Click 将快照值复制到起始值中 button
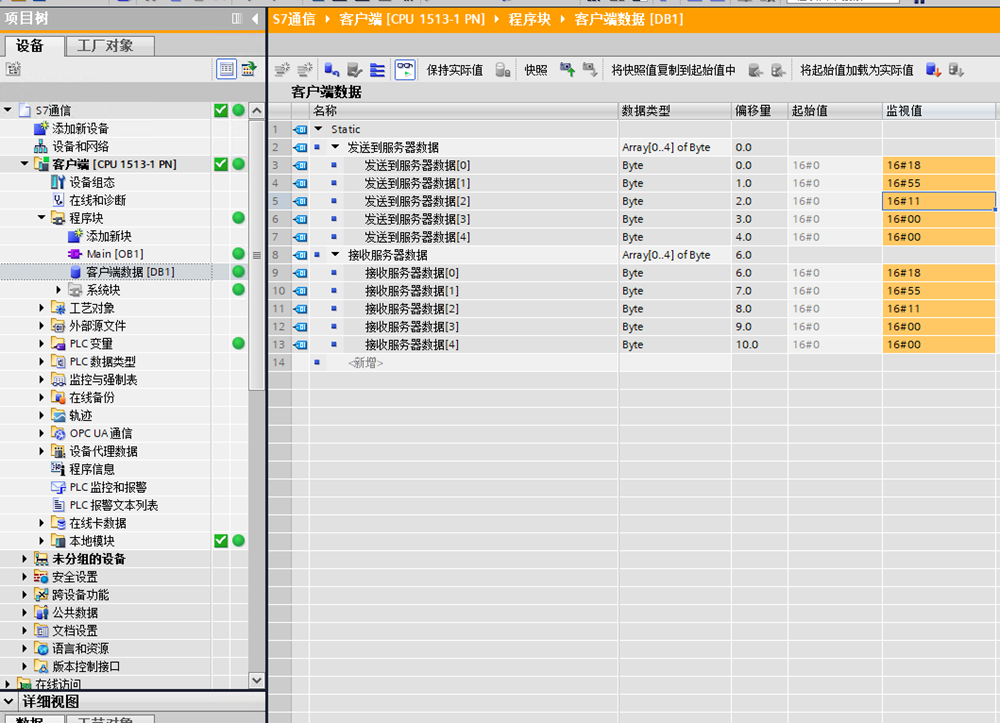This screenshot has width=1000, height=723. (x=673, y=70)
